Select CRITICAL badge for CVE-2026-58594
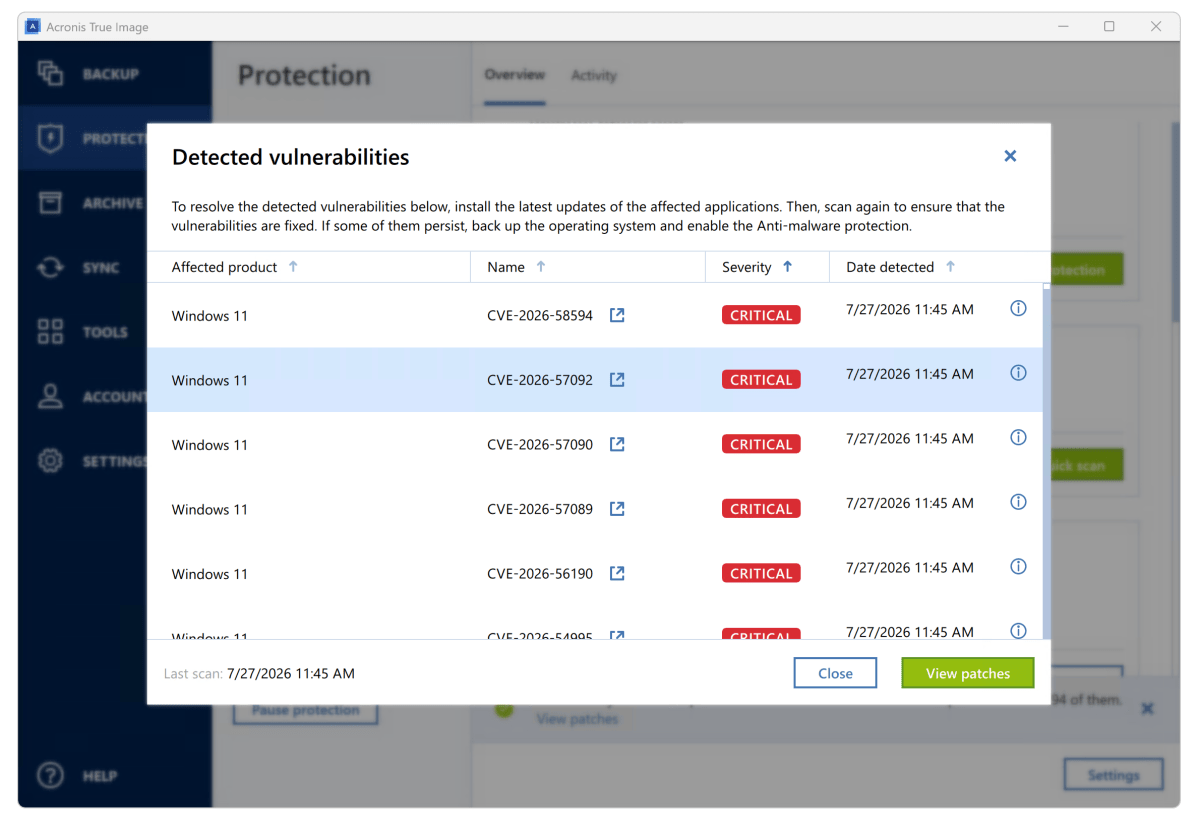The width and height of the screenshot is (1199, 821). [x=761, y=315]
